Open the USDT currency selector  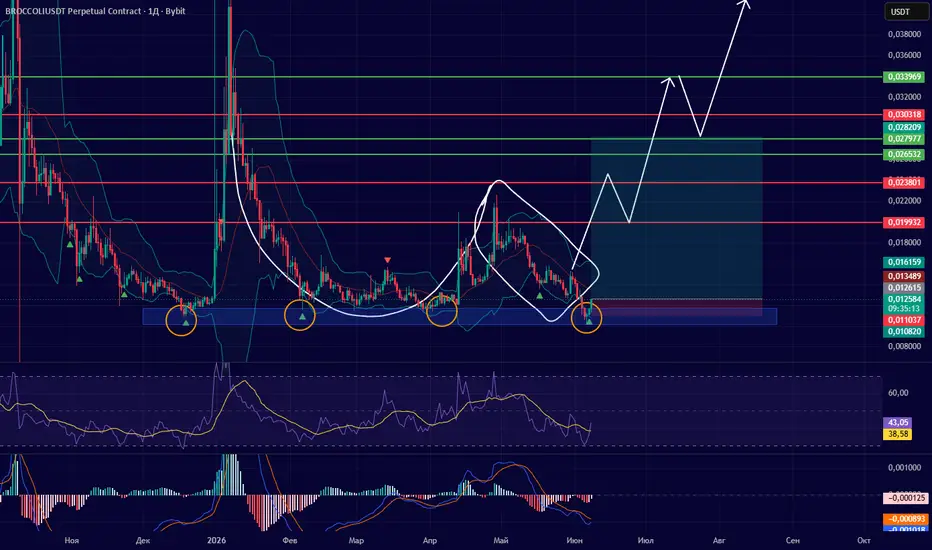click(x=905, y=12)
